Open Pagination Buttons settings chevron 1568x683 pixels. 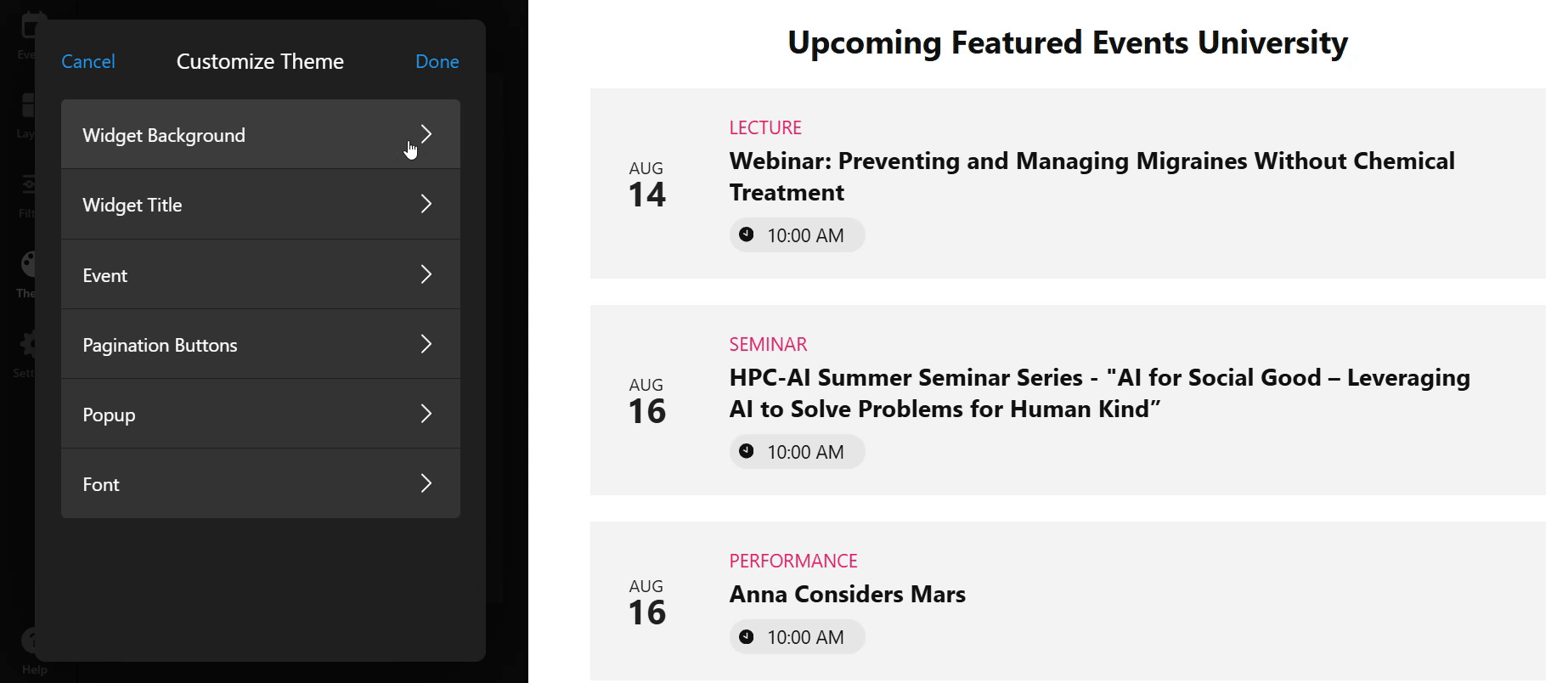coord(426,343)
